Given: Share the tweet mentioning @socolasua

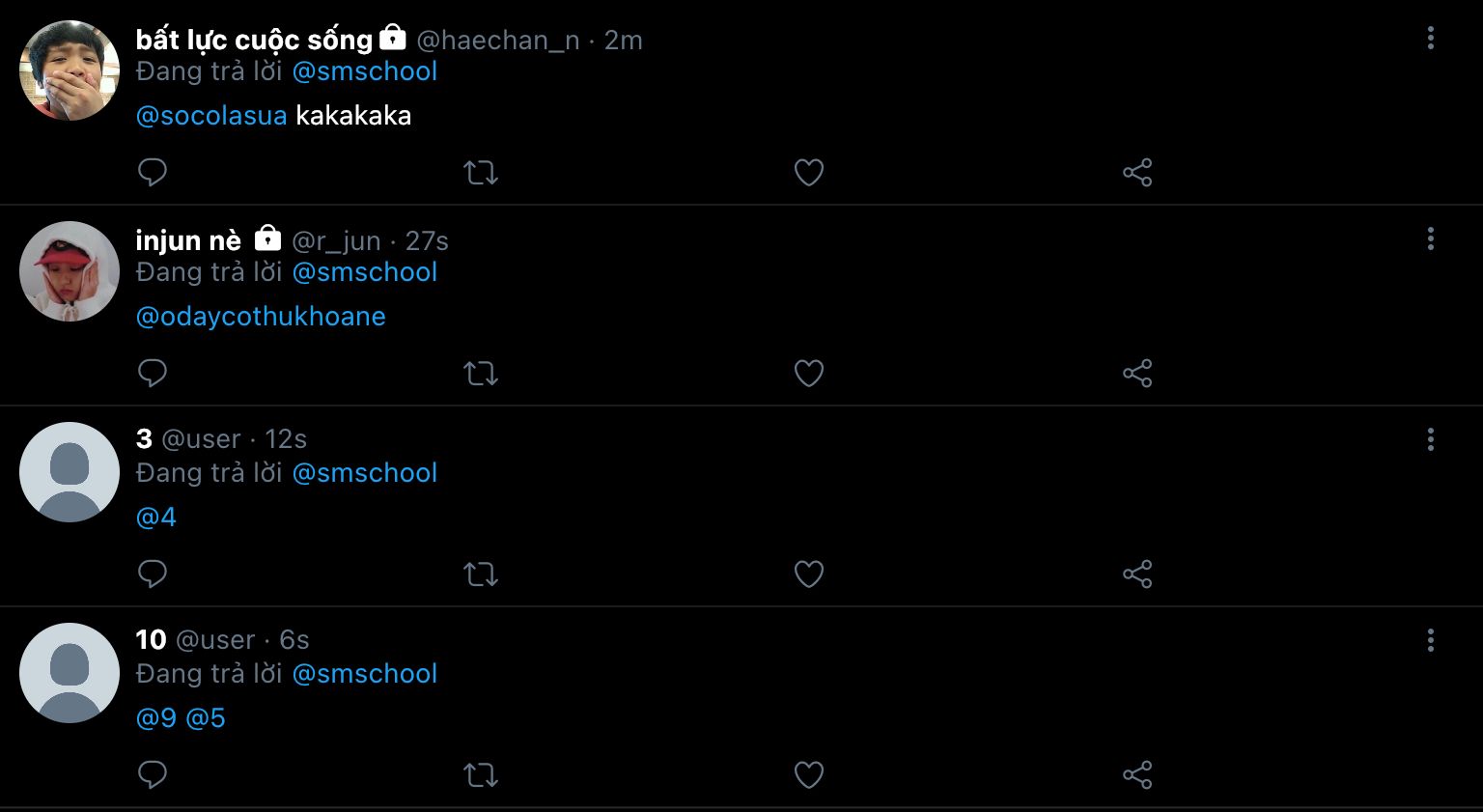Looking at the screenshot, I should pos(1137,173).
